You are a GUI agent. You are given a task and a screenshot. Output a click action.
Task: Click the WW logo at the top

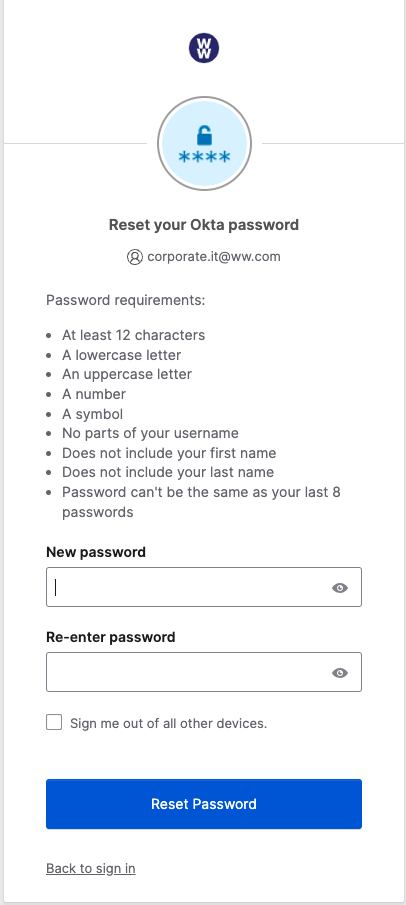coord(204,48)
